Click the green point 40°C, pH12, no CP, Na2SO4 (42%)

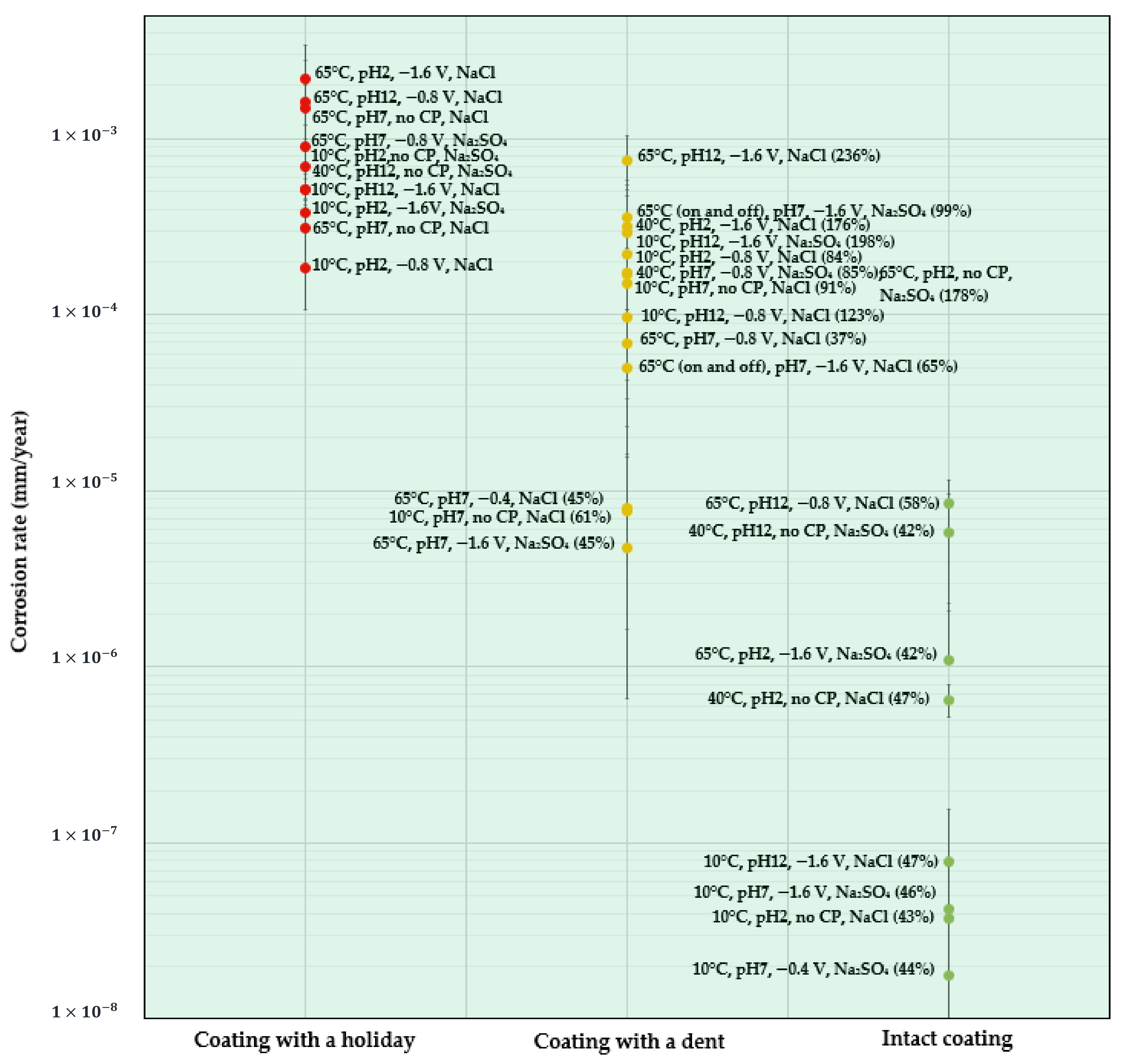(949, 533)
